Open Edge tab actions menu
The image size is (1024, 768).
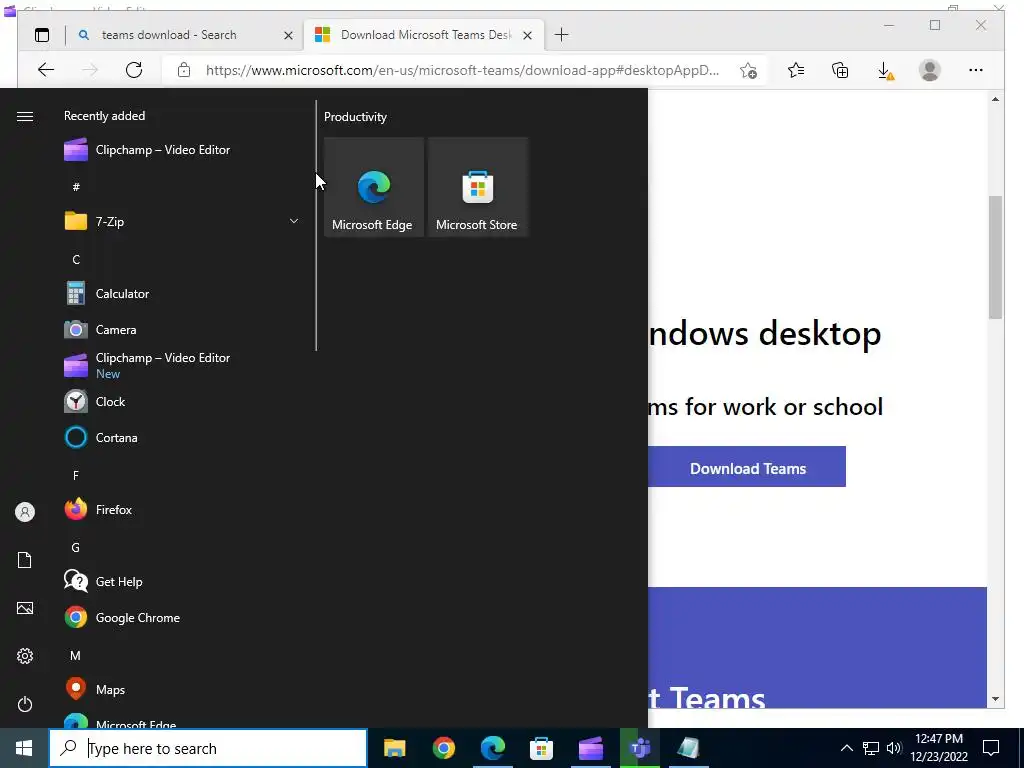tap(42, 35)
